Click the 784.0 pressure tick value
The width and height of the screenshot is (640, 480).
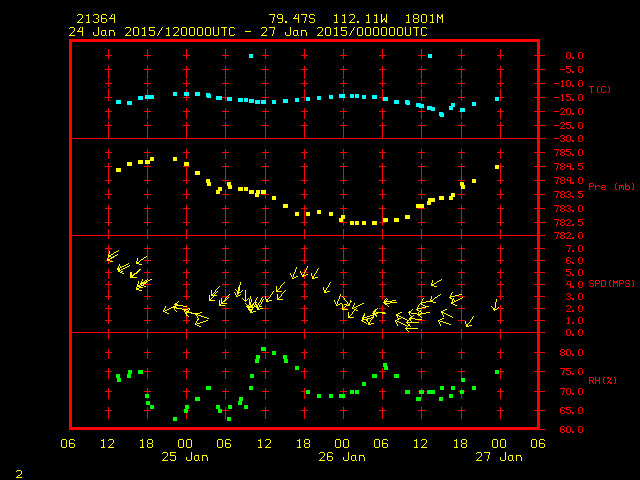(569, 180)
